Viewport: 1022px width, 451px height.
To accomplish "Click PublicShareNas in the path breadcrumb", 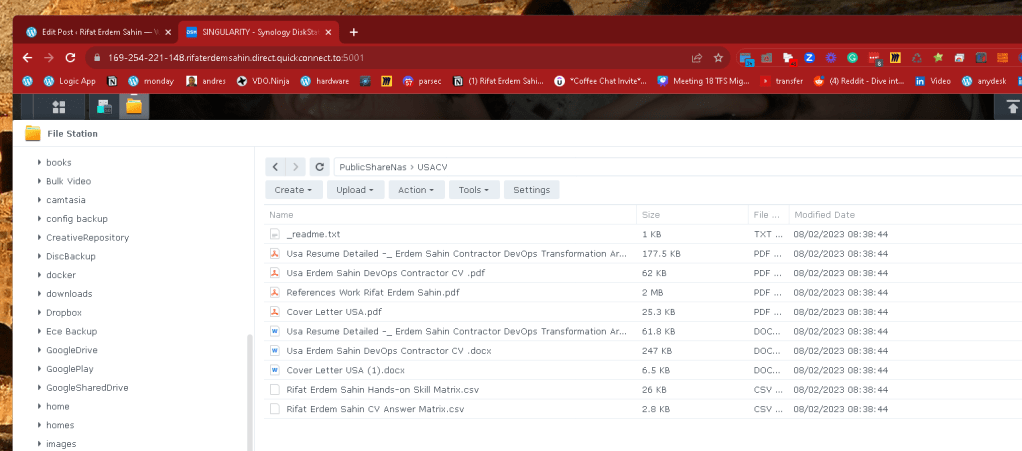I will (x=373, y=167).
